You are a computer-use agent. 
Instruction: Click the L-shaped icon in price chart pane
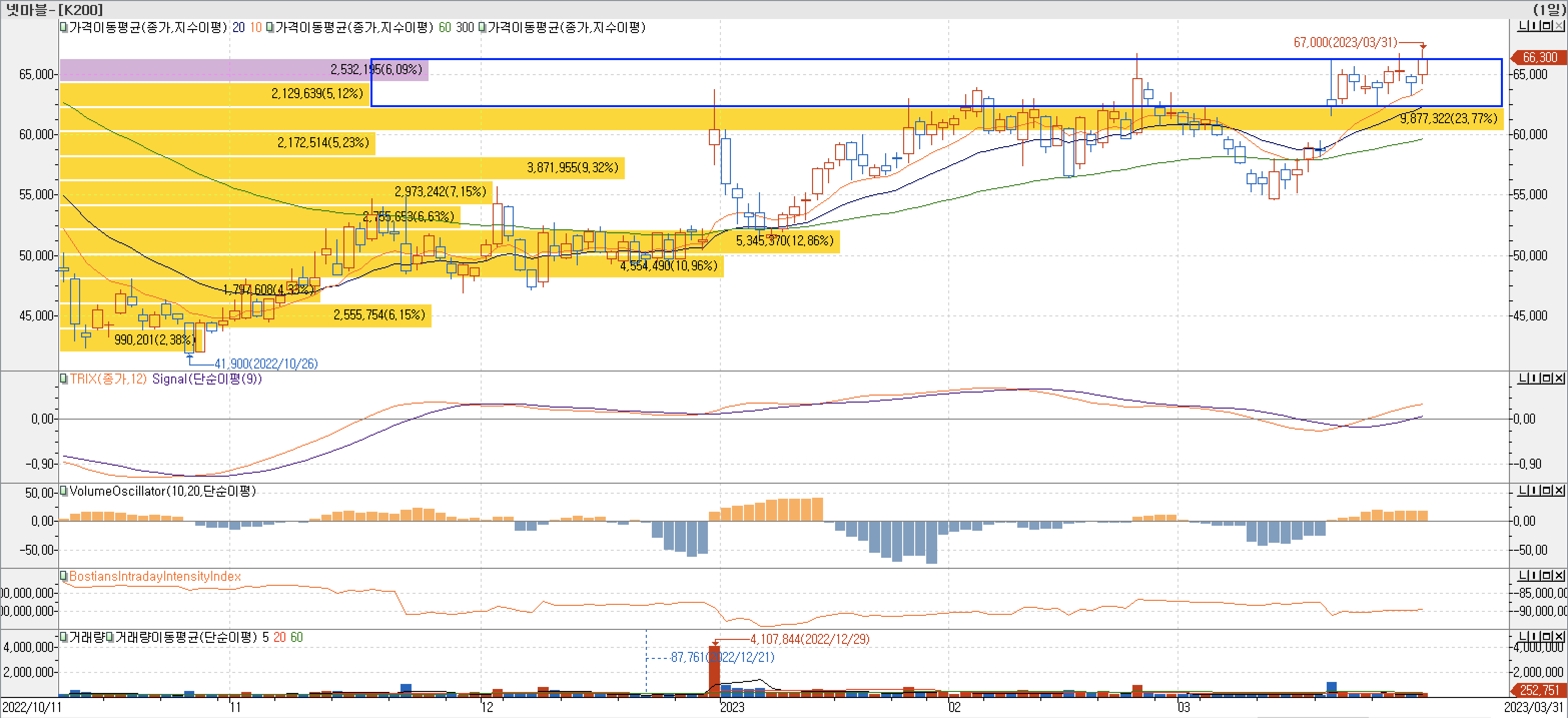click(1522, 26)
